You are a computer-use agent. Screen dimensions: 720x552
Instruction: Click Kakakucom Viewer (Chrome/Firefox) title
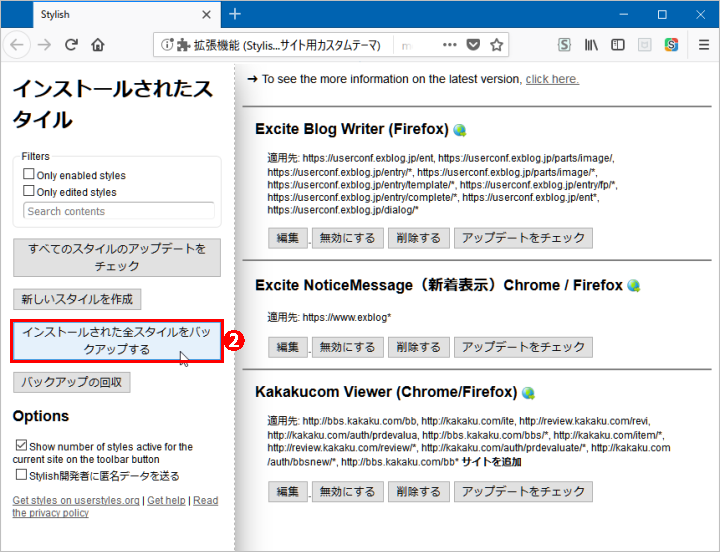[x=386, y=392]
